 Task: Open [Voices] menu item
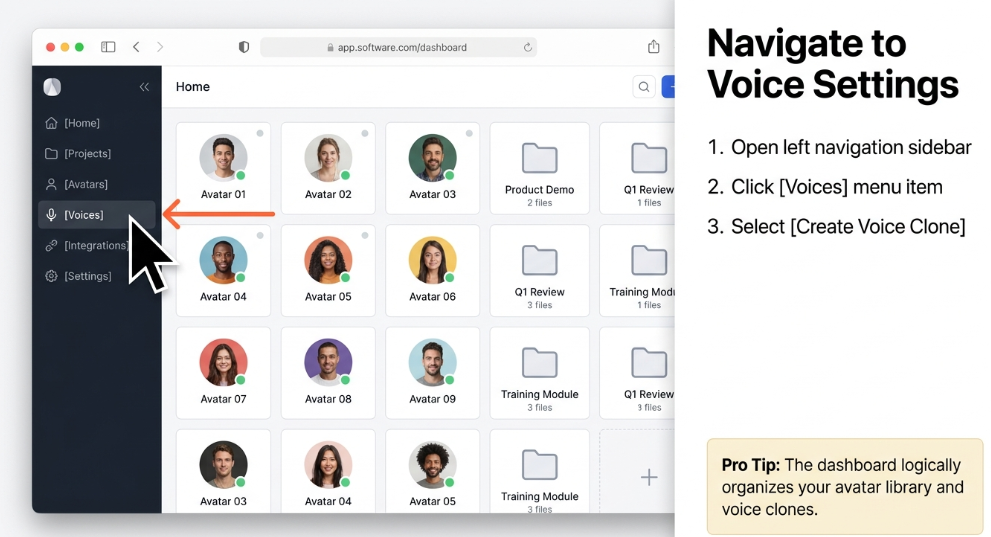(x=97, y=215)
